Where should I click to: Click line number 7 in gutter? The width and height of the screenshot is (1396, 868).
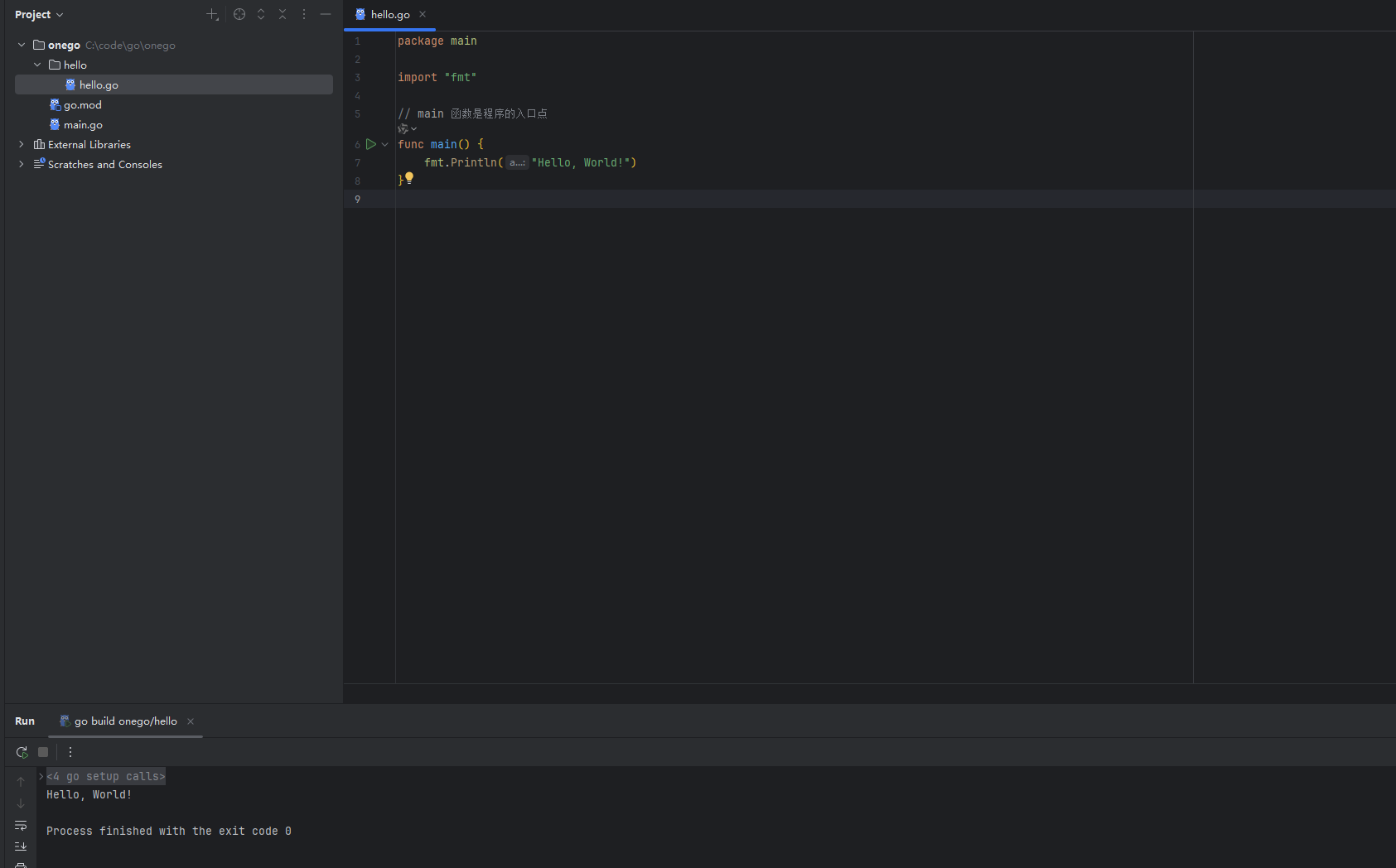pos(358,162)
